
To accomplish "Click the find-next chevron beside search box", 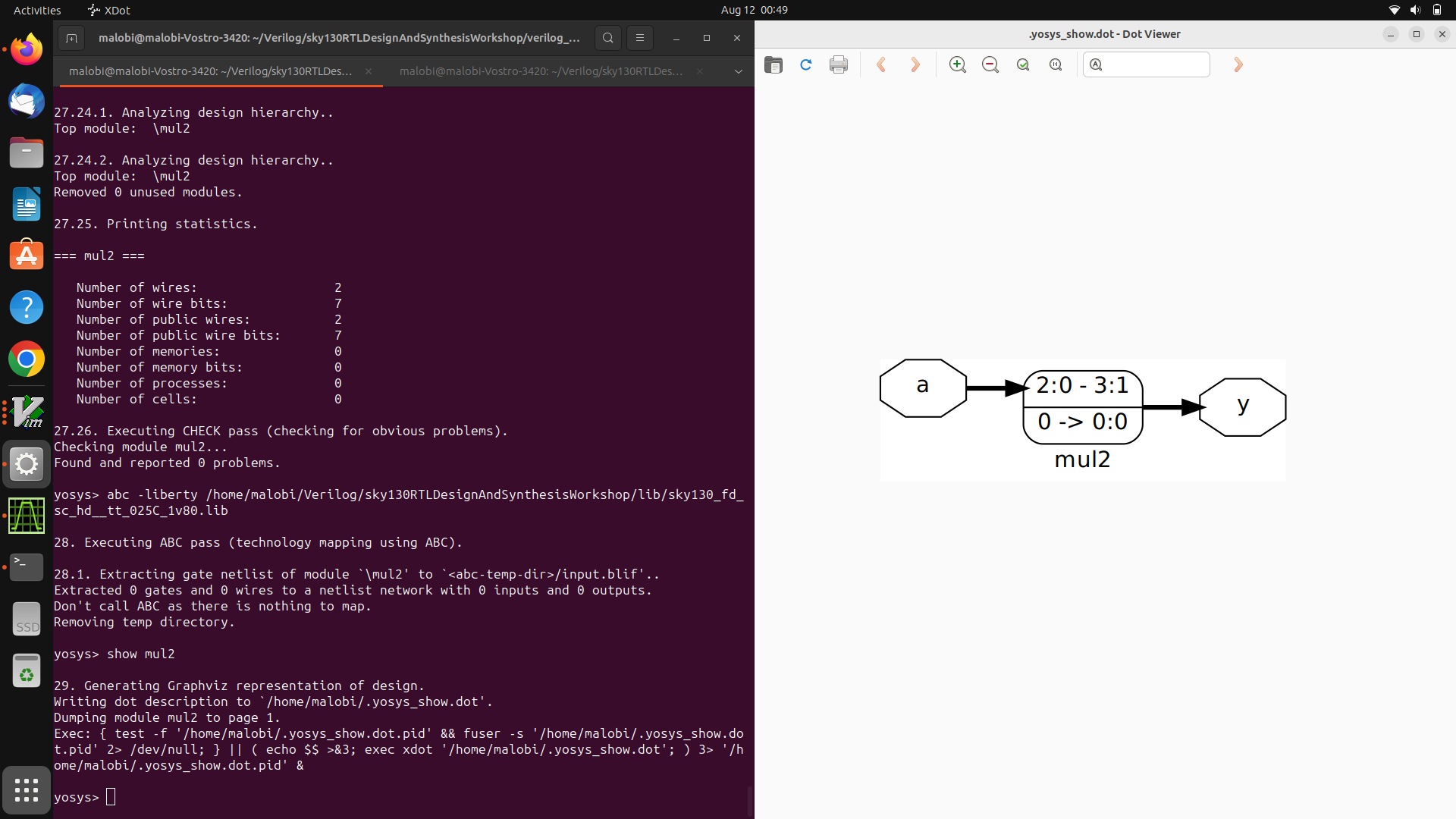I will 1238,64.
